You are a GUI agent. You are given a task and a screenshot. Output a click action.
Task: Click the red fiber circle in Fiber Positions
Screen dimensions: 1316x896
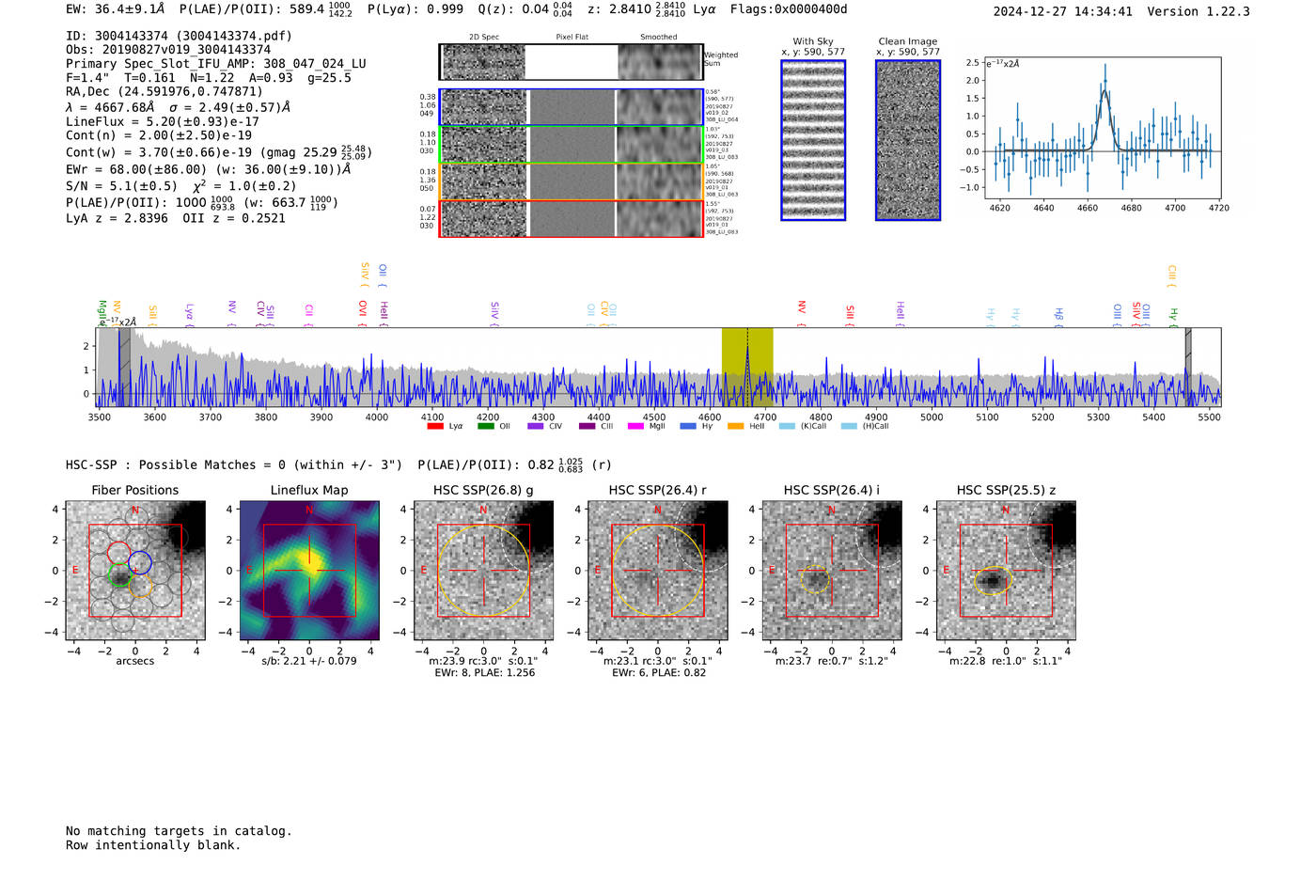click(x=118, y=553)
